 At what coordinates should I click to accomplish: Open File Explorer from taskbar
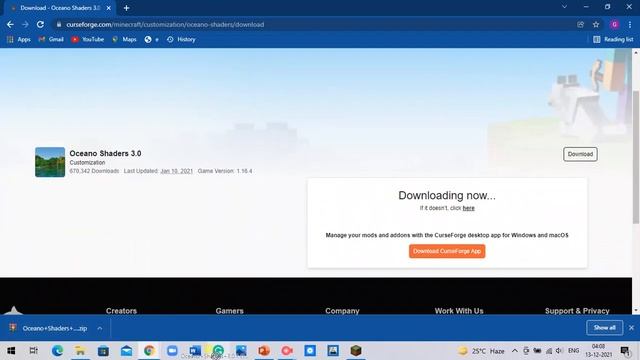80,351
